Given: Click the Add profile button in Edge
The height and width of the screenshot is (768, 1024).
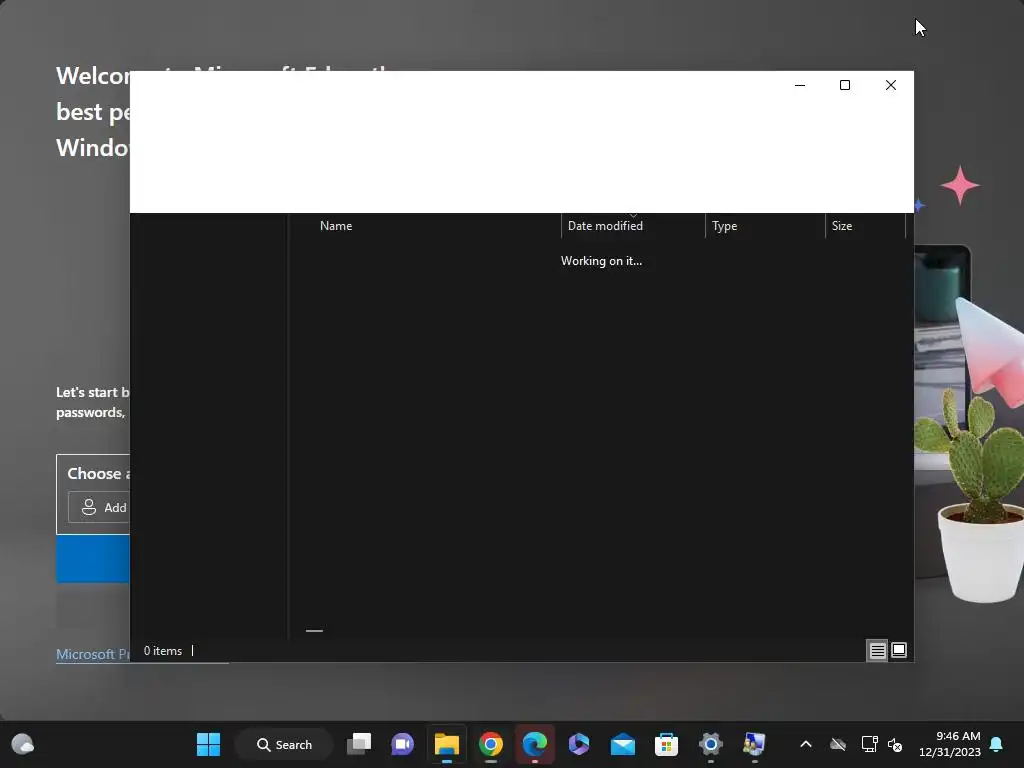Looking at the screenshot, I should pos(99,507).
